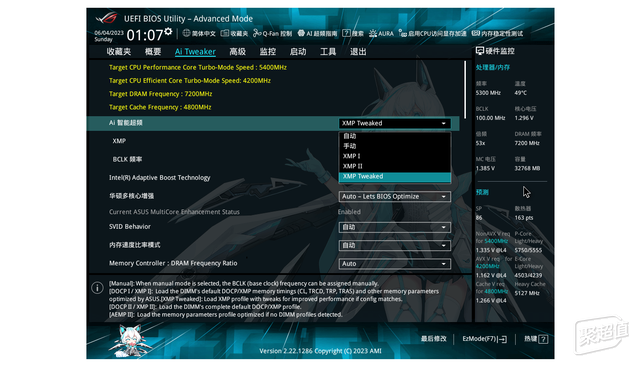Select the Ai Tweaker tab
Screen dimensions: 640x366
195,52
